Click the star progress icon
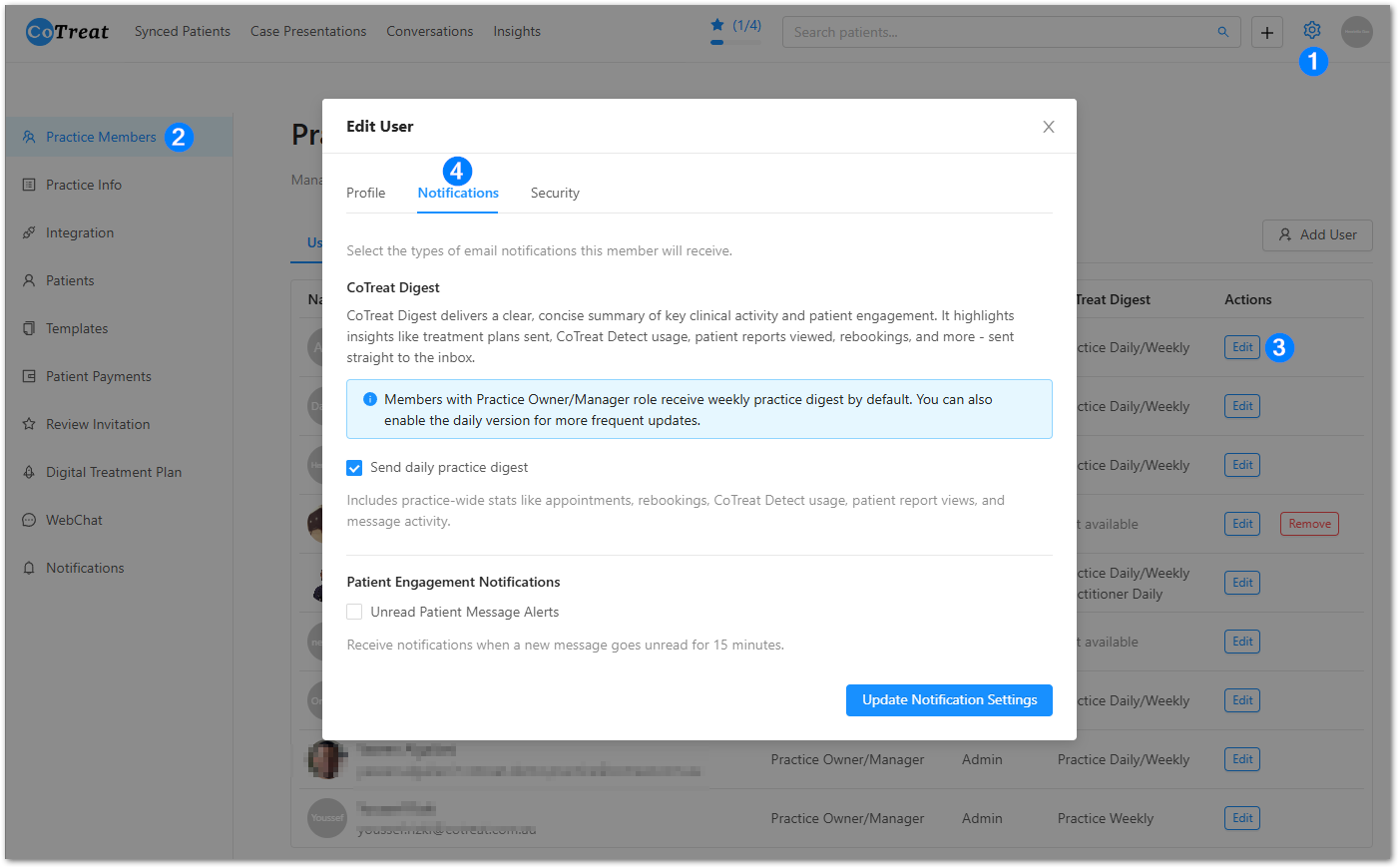The image size is (1399, 868). [x=716, y=25]
